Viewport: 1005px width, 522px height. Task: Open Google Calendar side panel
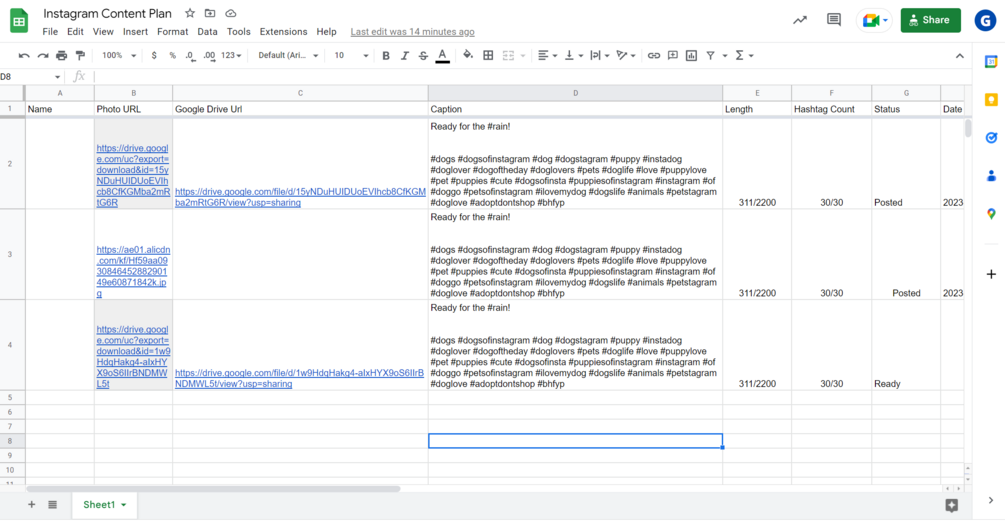click(991, 62)
